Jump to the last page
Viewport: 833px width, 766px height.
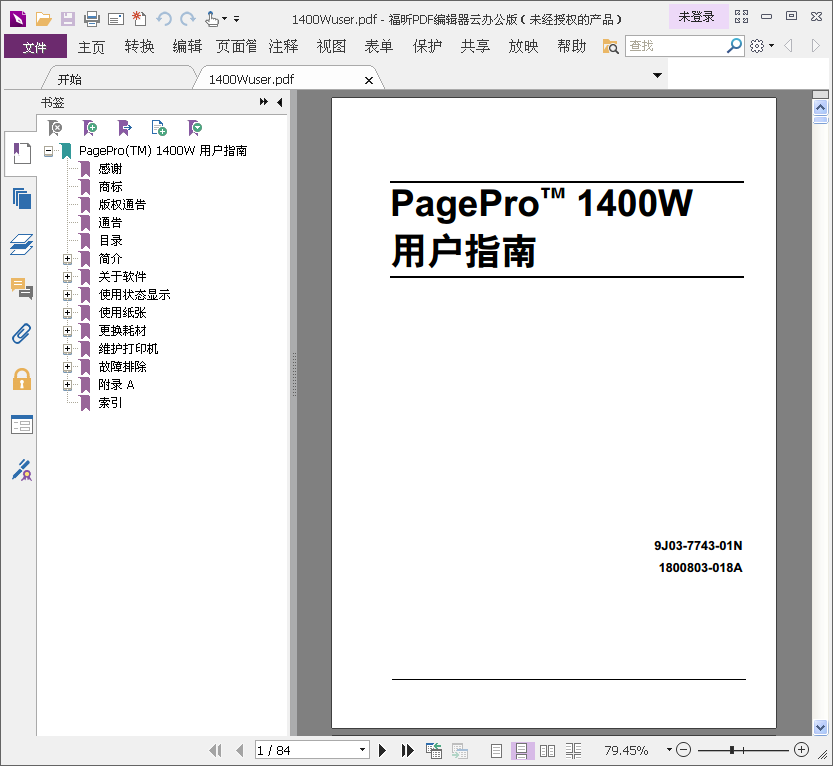coord(407,750)
